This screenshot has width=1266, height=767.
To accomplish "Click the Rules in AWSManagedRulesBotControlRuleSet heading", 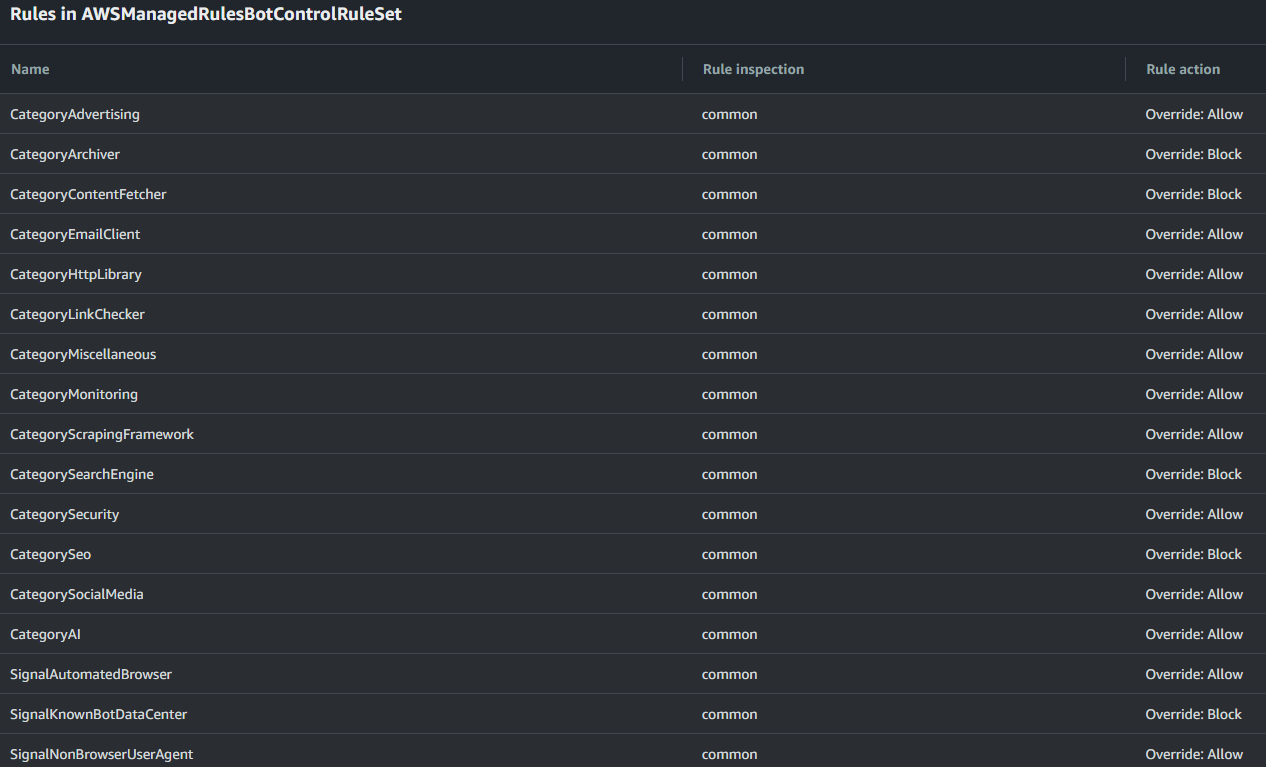I will pyautogui.click(x=207, y=14).
